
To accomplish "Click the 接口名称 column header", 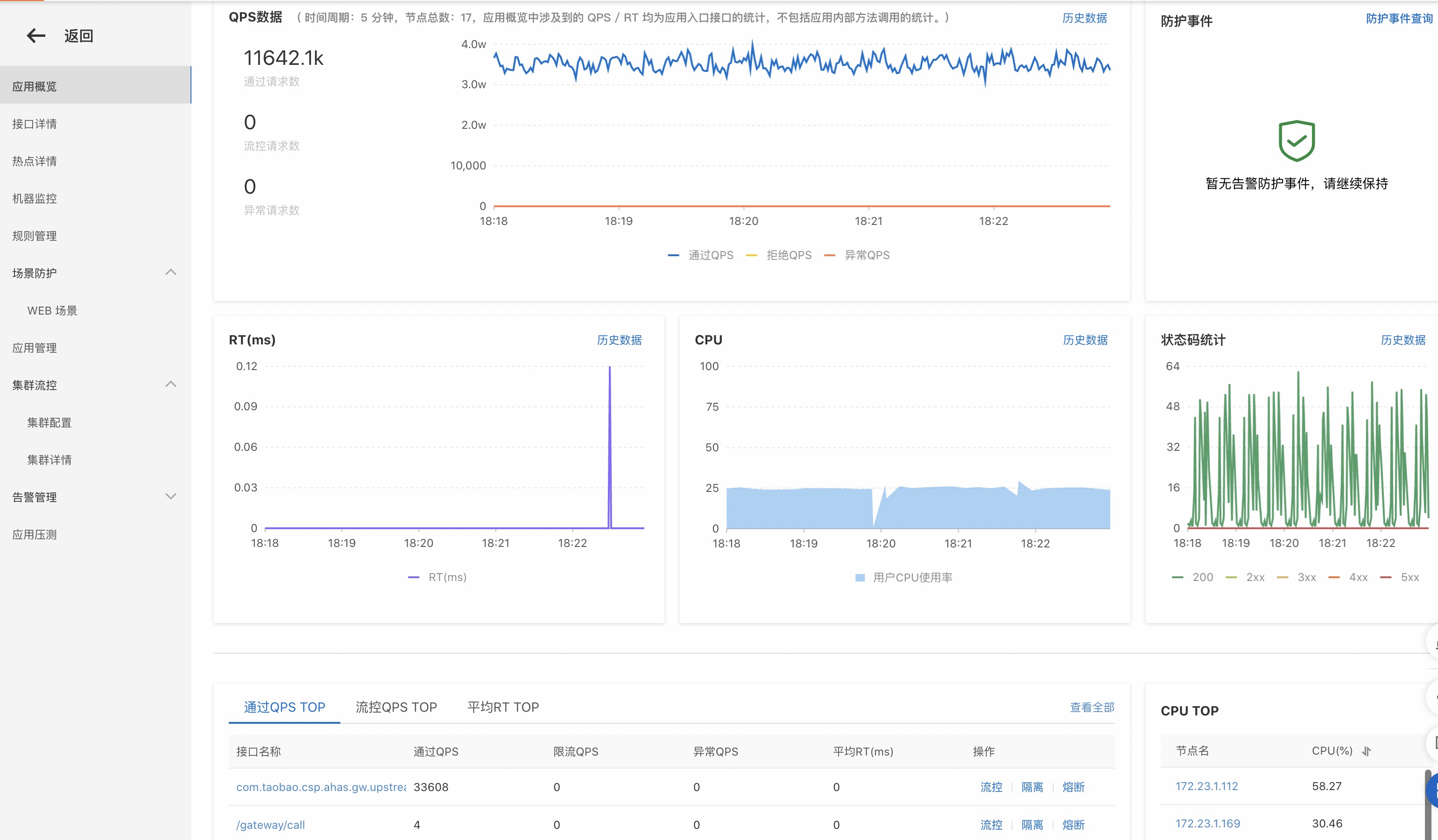I will coord(259,752).
